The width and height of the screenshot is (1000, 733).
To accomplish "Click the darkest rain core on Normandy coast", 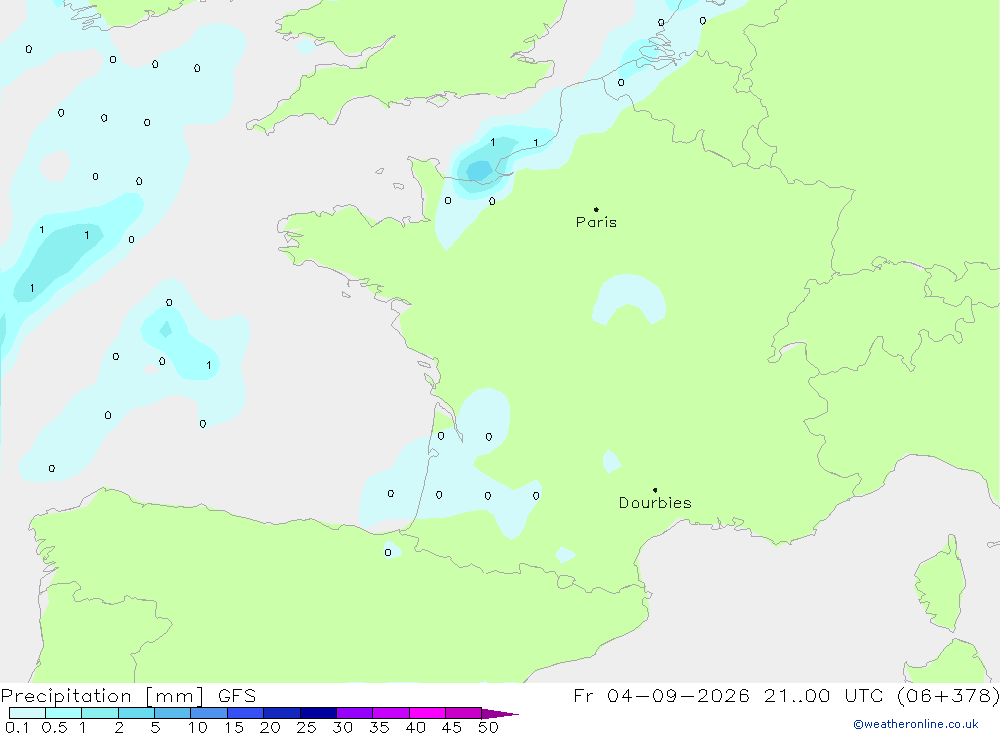I will [479, 171].
